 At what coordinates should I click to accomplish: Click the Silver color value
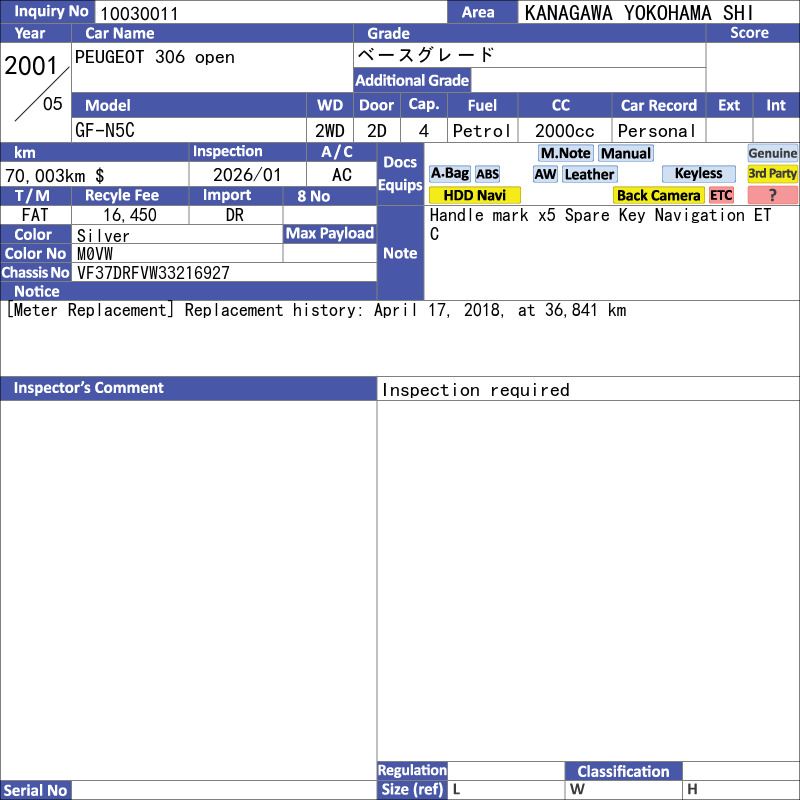tap(103, 236)
